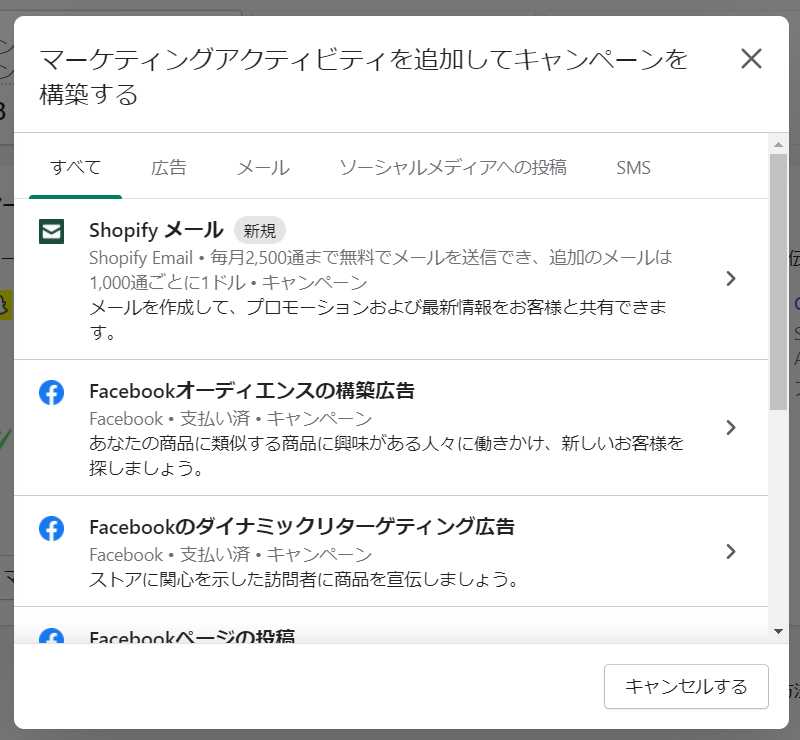This screenshot has width=800, height=740.
Task: Open the SMS tab
Action: coord(633,167)
